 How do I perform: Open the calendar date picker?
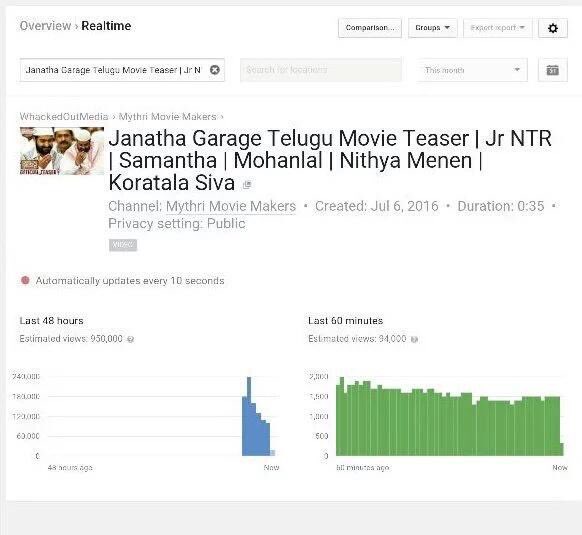point(552,70)
